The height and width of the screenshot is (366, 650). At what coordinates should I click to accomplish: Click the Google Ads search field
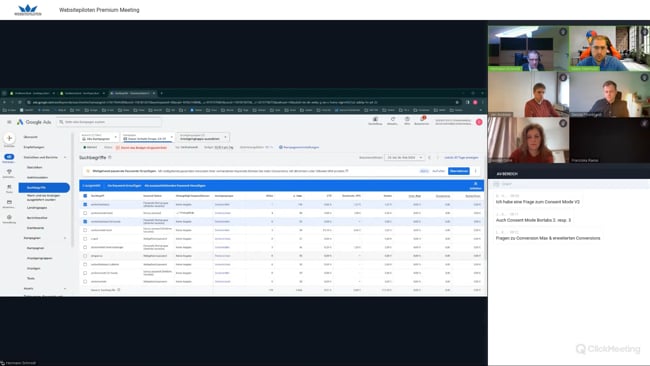[x=109, y=122]
